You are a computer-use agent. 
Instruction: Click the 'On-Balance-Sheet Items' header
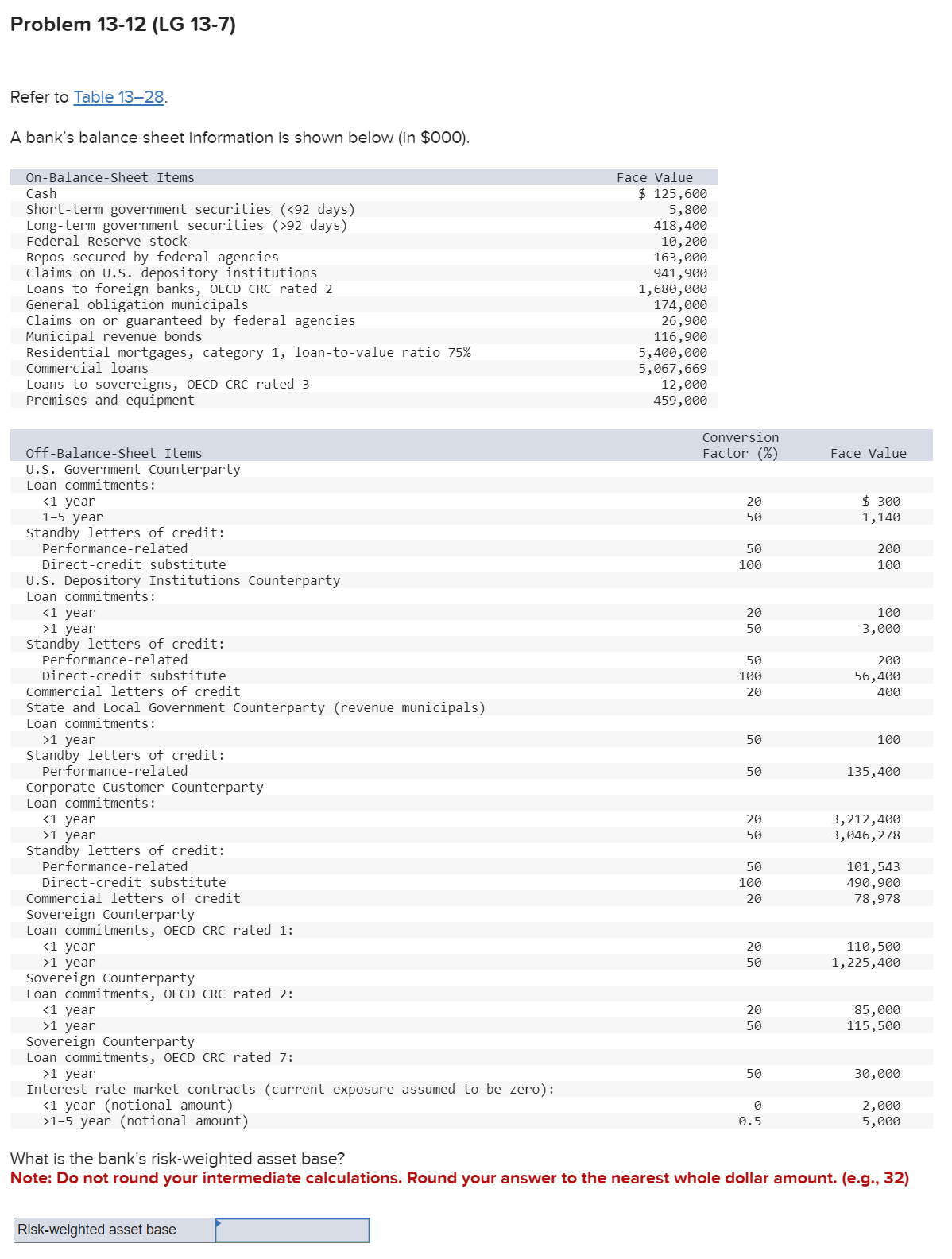(x=110, y=178)
